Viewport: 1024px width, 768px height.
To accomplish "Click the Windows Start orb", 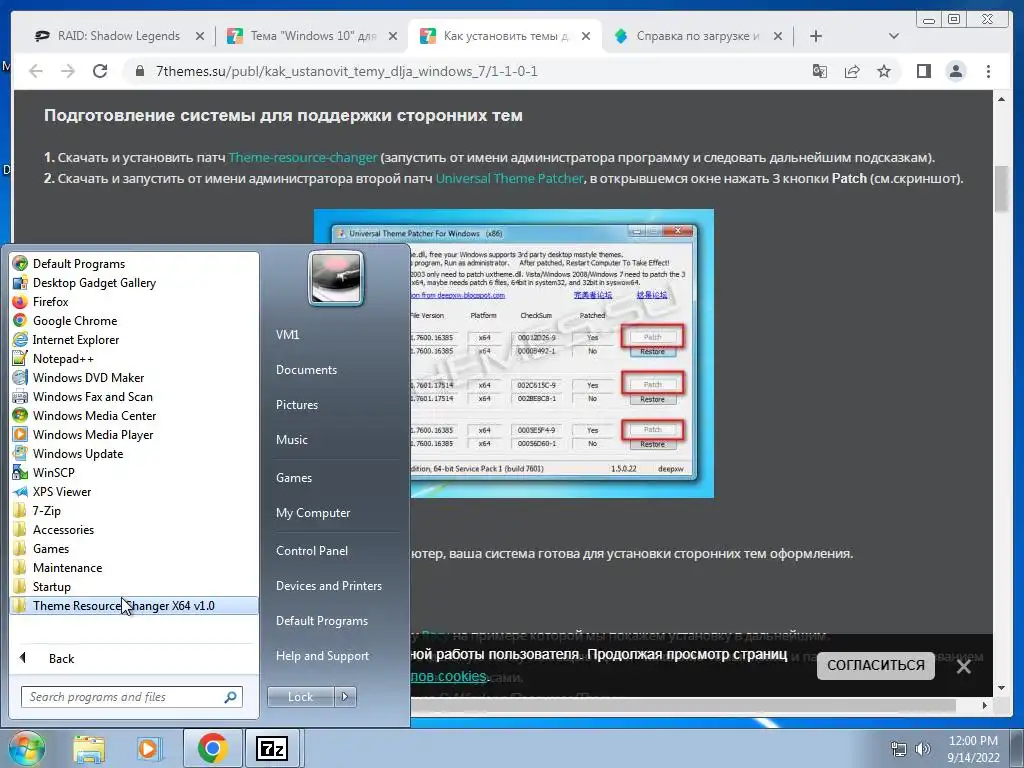I will coord(26,748).
